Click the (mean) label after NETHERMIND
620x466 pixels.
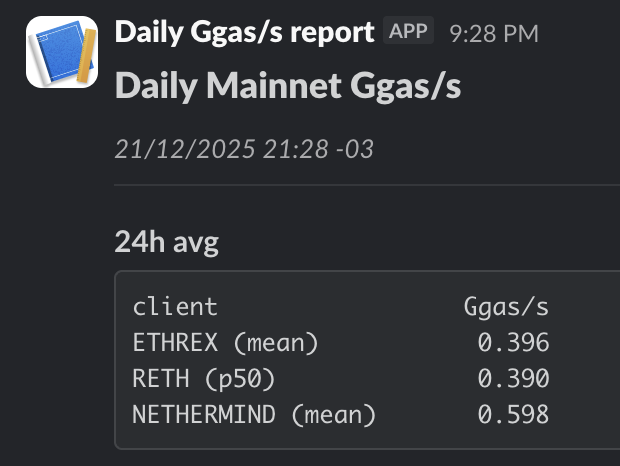pos(333,415)
